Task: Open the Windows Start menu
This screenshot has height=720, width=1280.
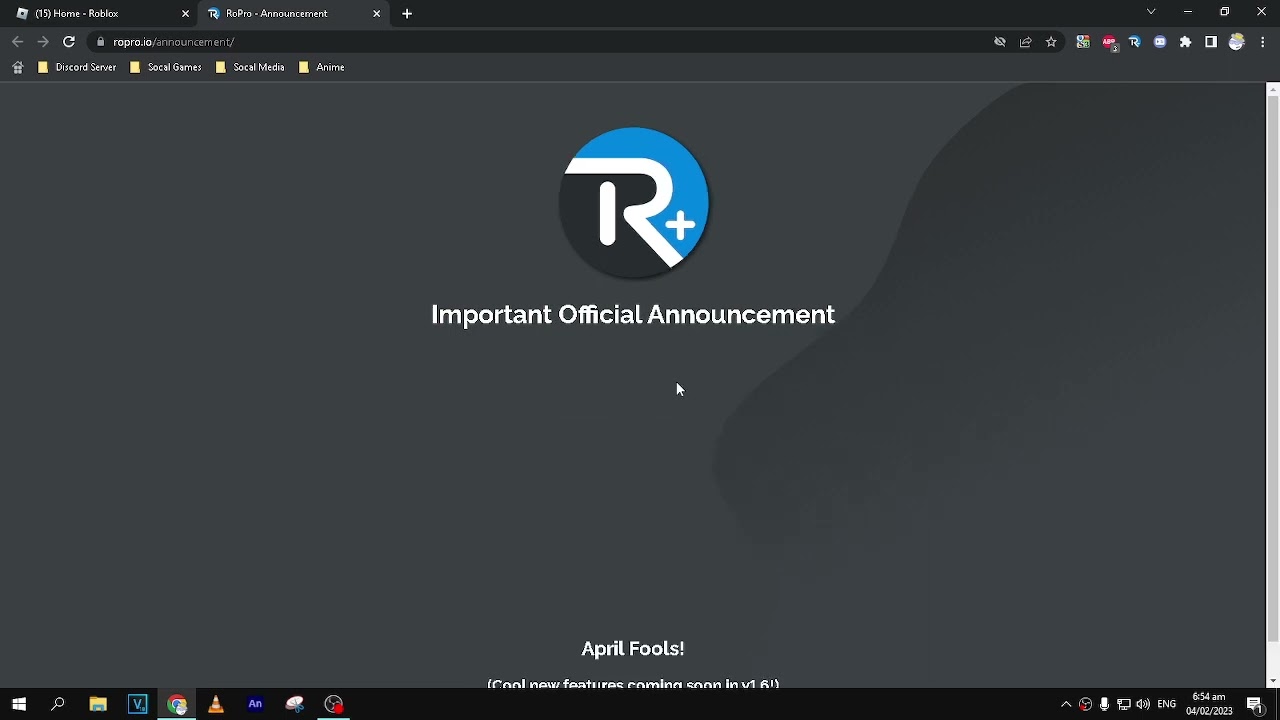Action: [x=19, y=704]
